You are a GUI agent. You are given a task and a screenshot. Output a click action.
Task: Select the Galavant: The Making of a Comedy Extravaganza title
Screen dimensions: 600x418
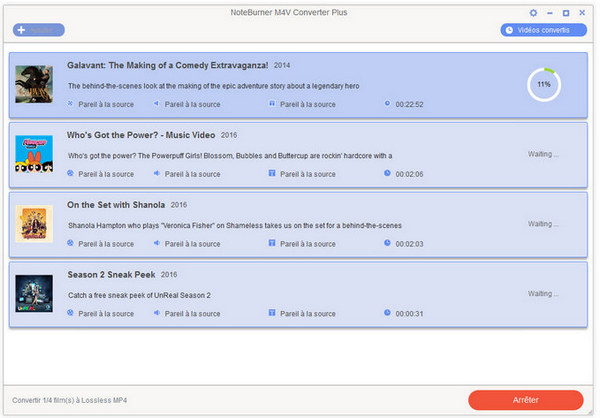pyautogui.click(x=168, y=65)
